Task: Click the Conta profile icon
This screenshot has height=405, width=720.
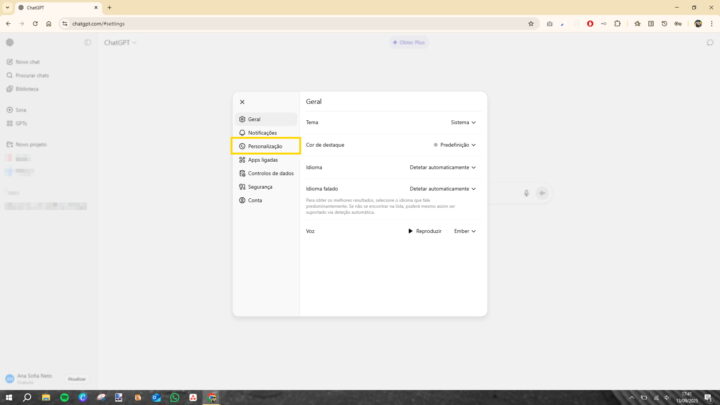Action: (x=242, y=200)
